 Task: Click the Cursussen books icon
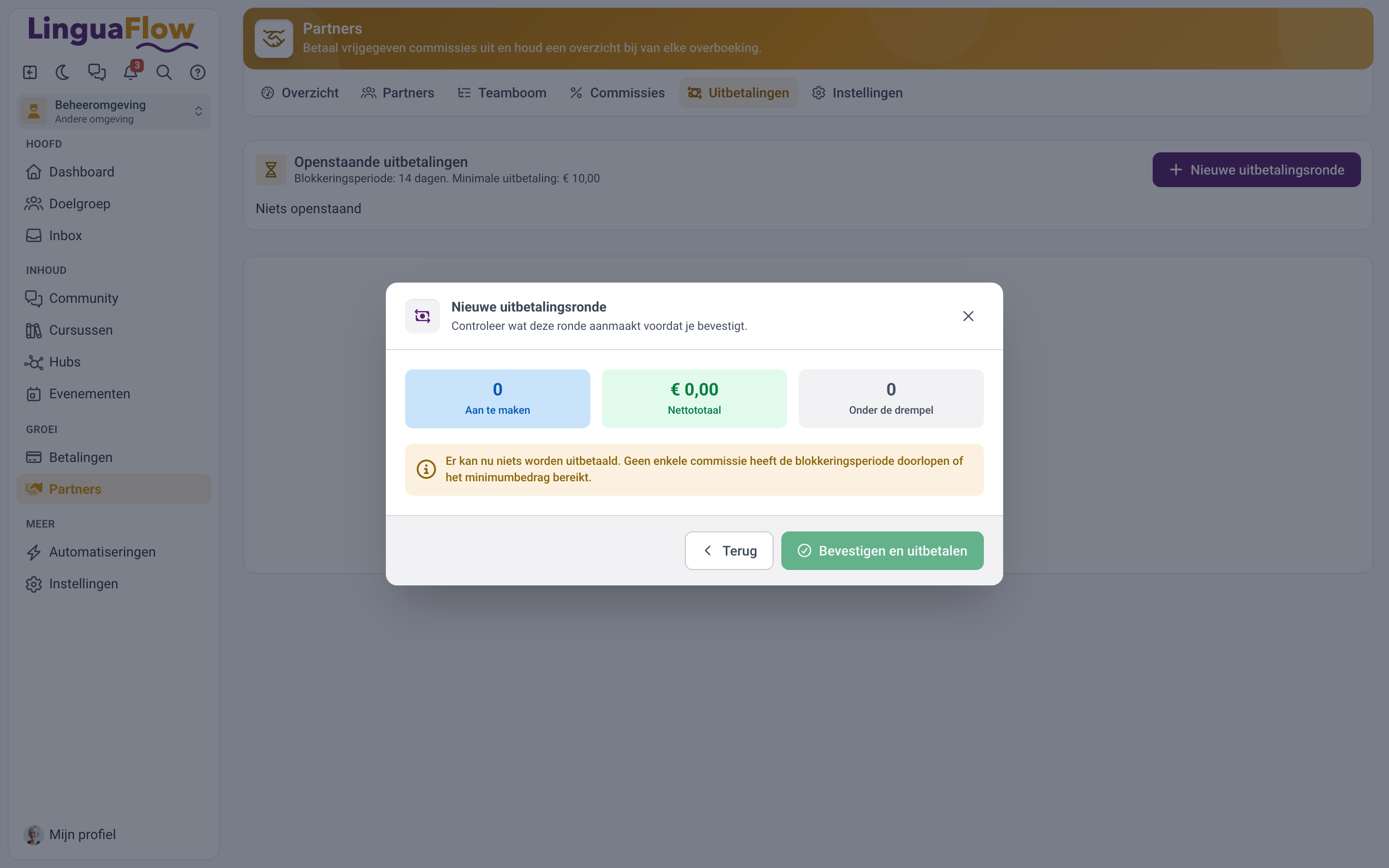(x=34, y=330)
